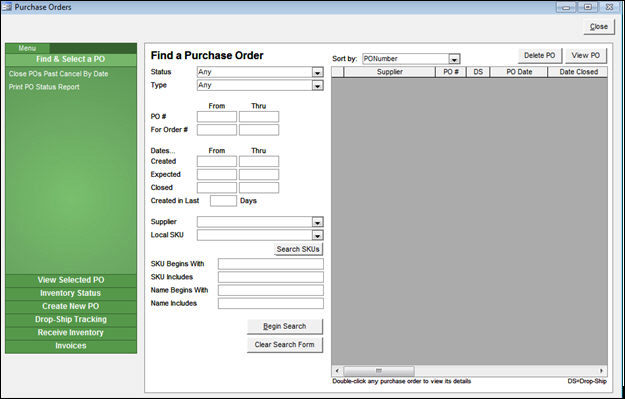This screenshot has width=625, height=399.
Task: Go to Inventory Status menu item
Action: pos(71,293)
